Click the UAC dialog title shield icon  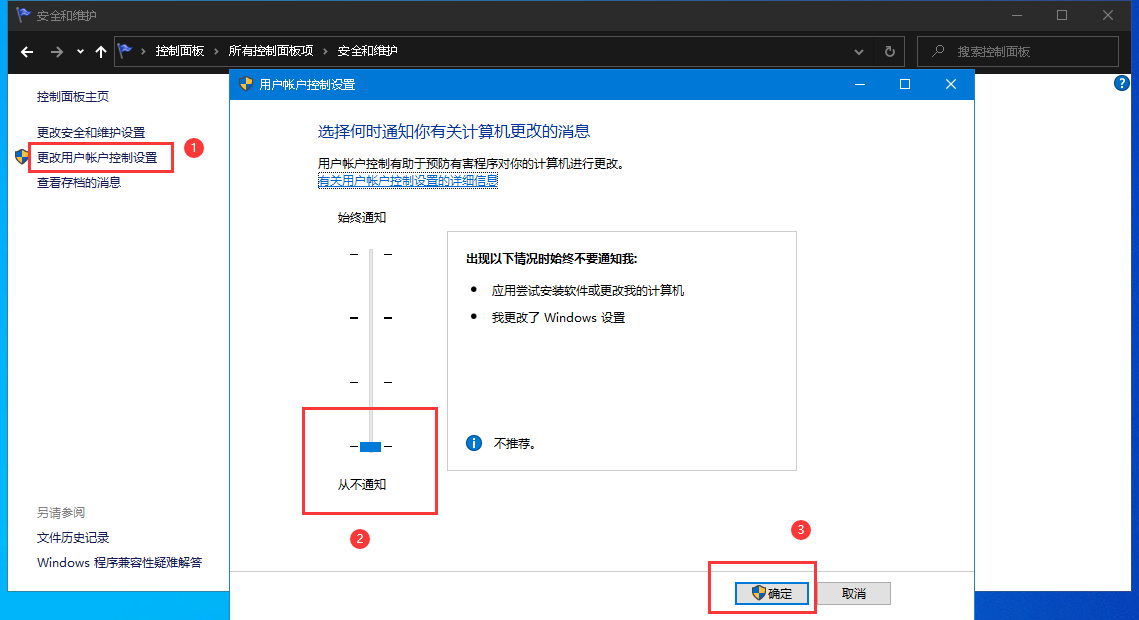(x=246, y=84)
